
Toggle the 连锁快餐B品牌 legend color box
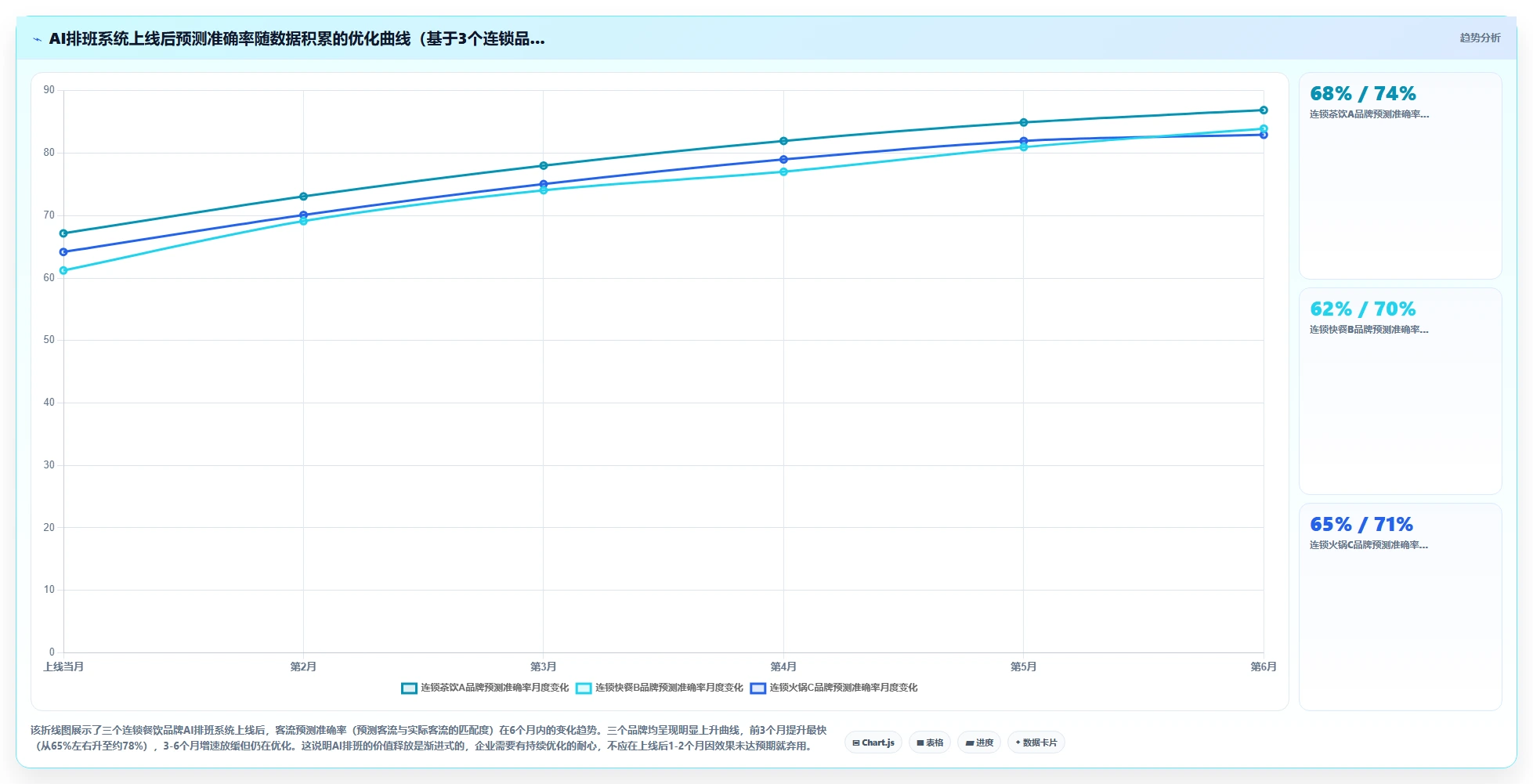(x=584, y=688)
